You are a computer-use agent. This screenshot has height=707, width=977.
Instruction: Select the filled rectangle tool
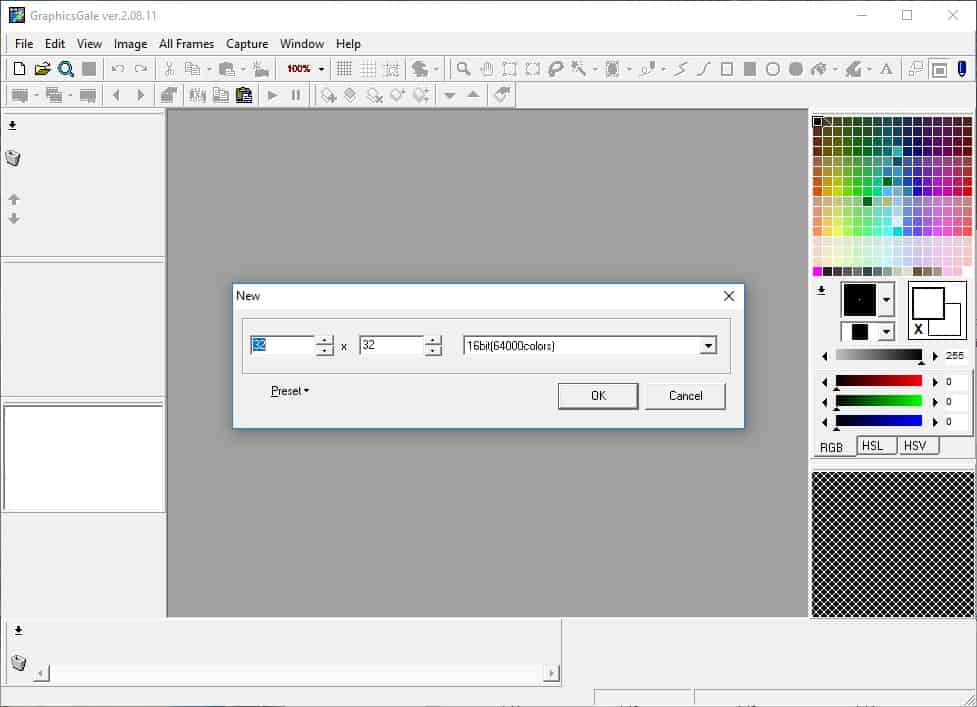tap(750, 69)
